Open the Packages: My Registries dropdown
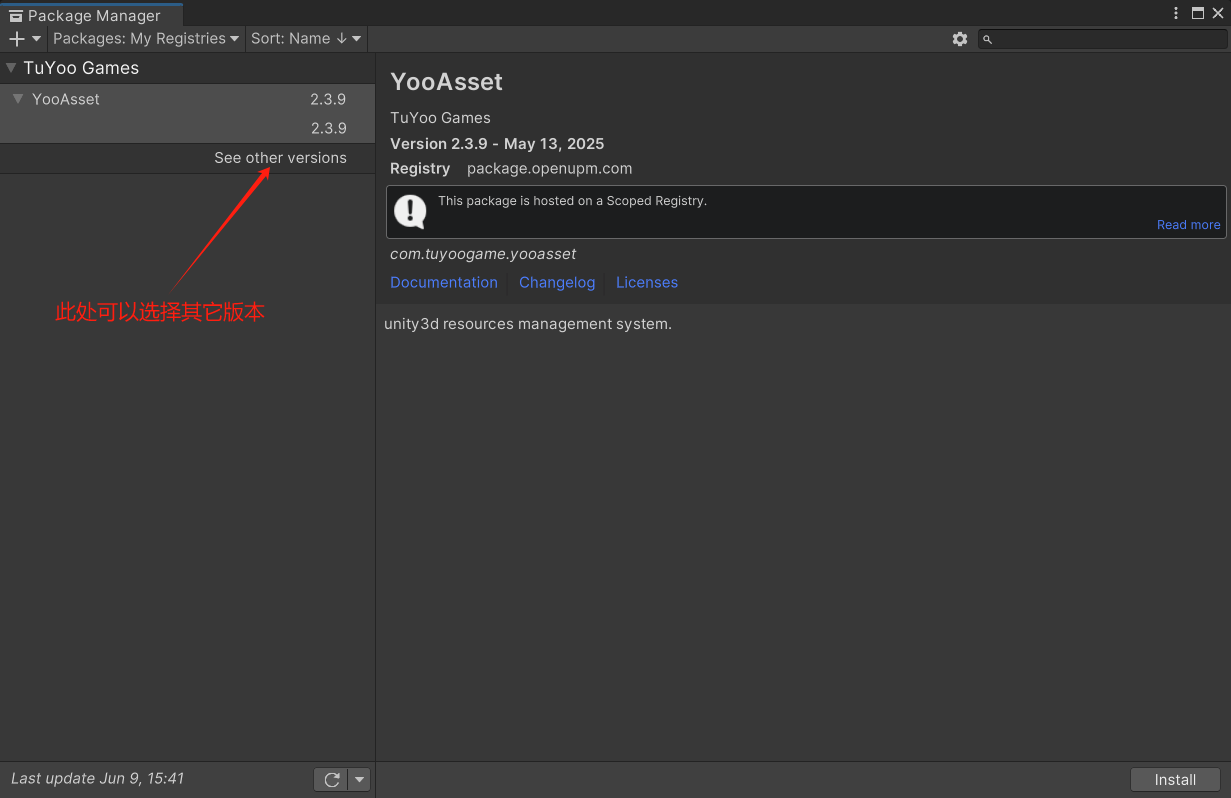The width and height of the screenshot is (1231, 798). pyautogui.click(x=145, y=38)
